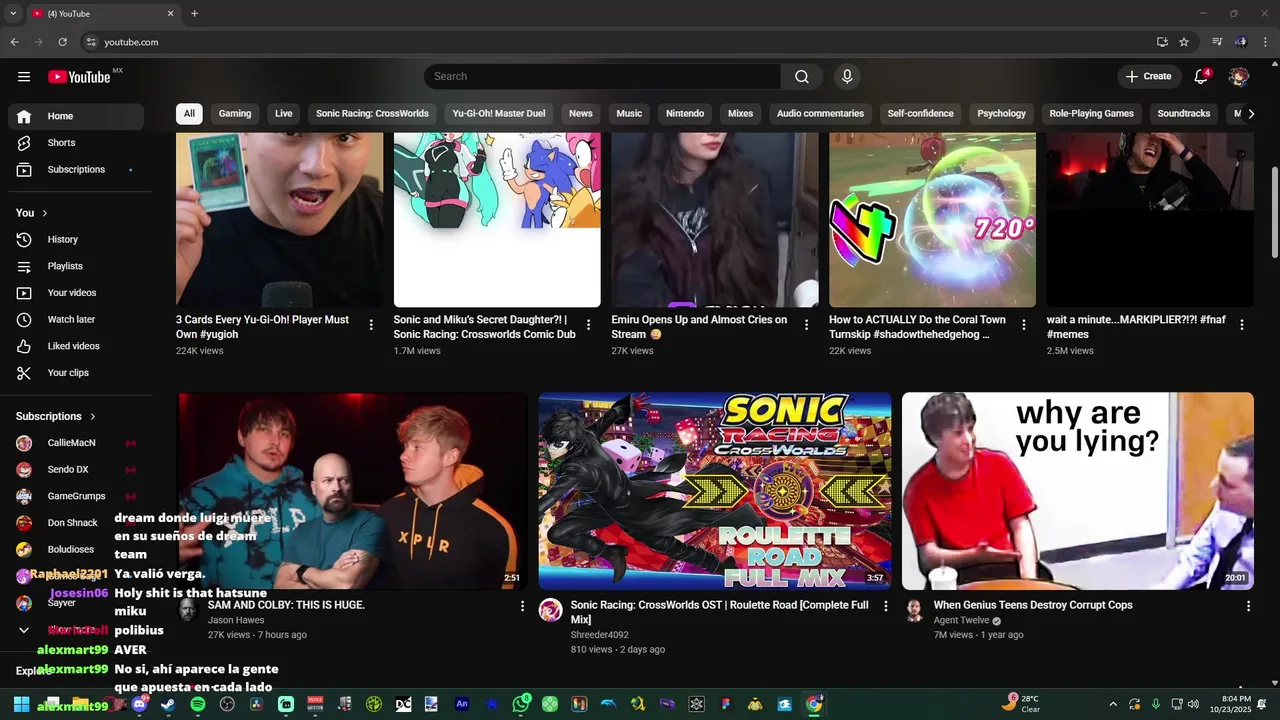The image size is (1280, 720).
Task: Open WhatsApp from the taskbar
Action: point(520,704)
